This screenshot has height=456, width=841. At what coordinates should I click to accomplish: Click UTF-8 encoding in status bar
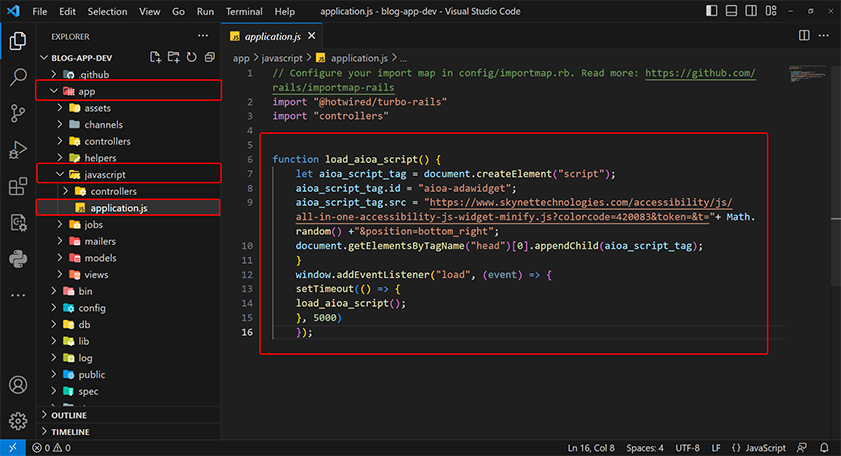[x=688, y=447]
